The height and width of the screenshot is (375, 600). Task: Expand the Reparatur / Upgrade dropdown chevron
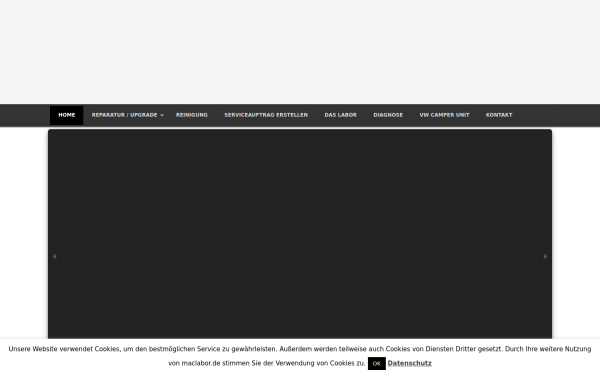point(162,115)
